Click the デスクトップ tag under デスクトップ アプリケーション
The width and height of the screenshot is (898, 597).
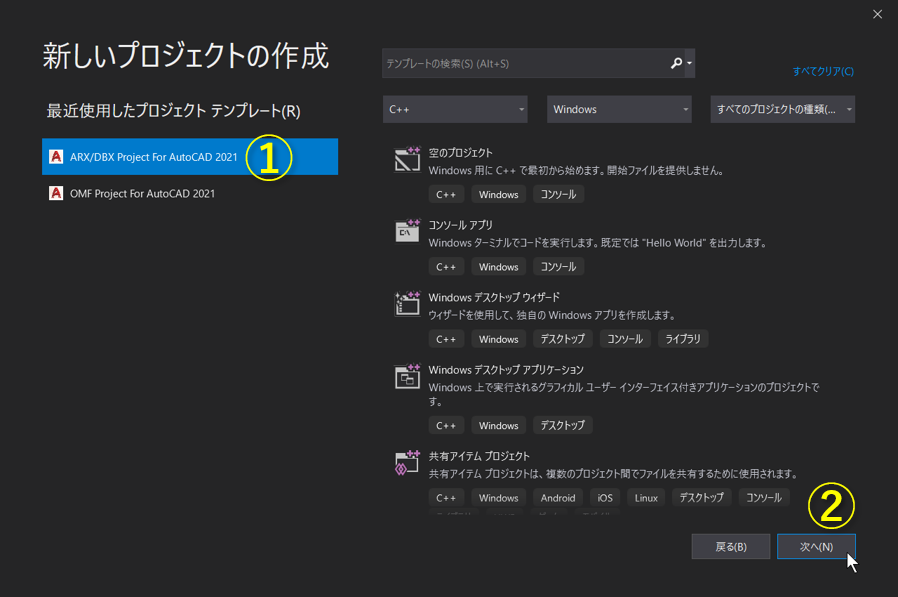(x=562, y=425)
